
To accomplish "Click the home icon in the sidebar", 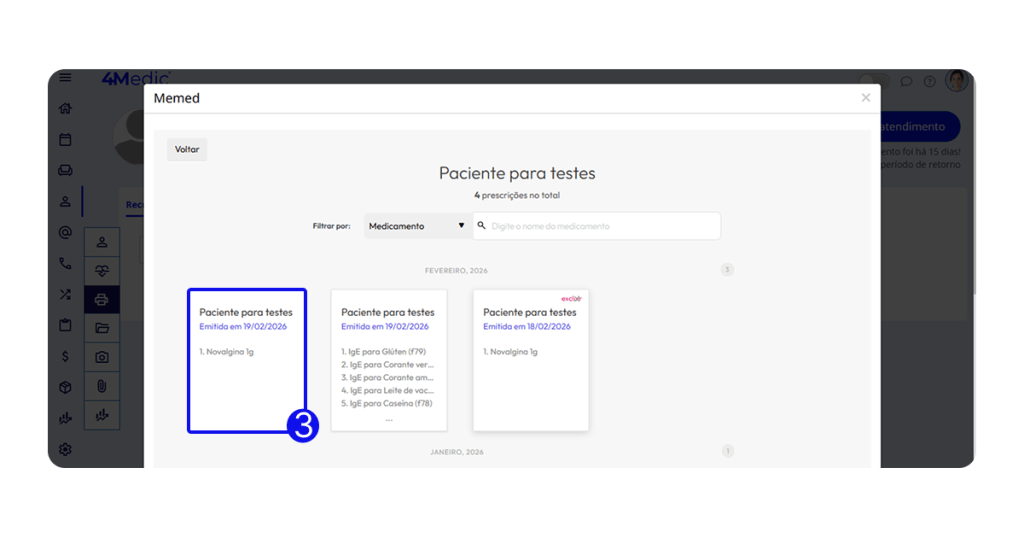I will 65,109.
